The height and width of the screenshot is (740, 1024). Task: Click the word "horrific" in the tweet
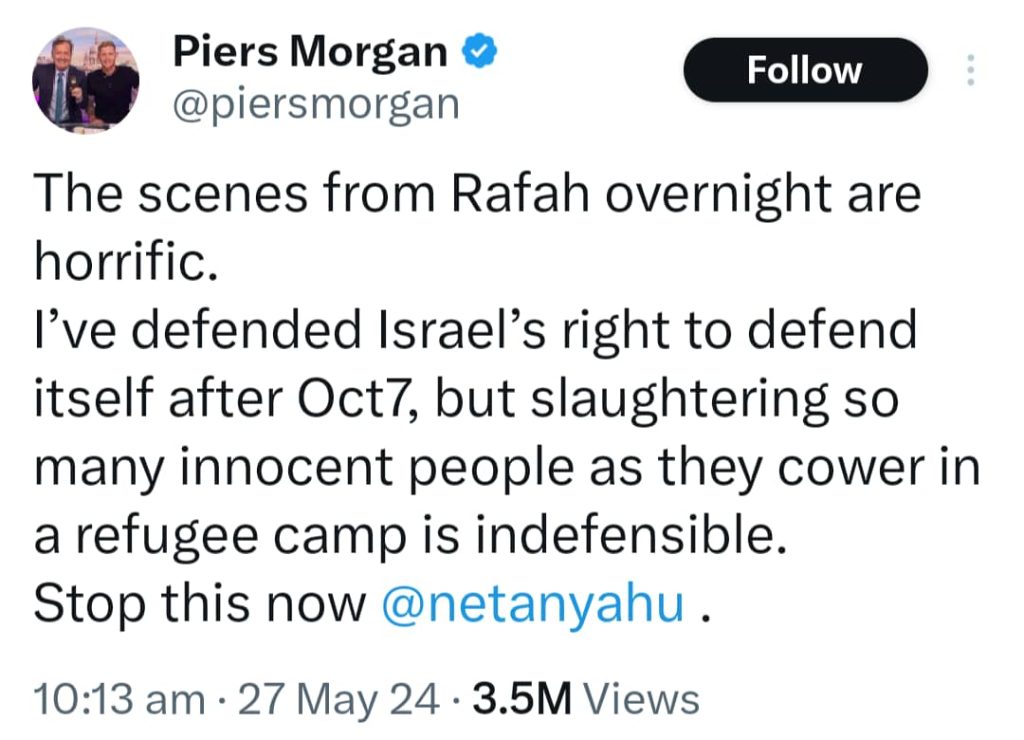(121, 262)
